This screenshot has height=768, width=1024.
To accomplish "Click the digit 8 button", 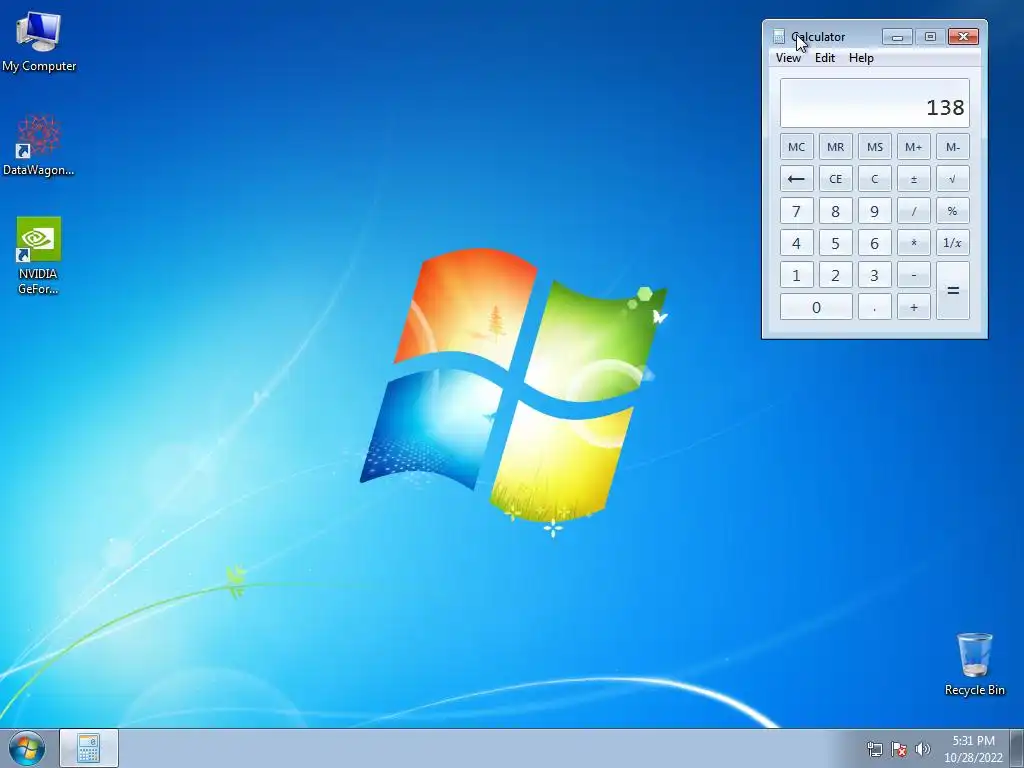I will [835, 211].
